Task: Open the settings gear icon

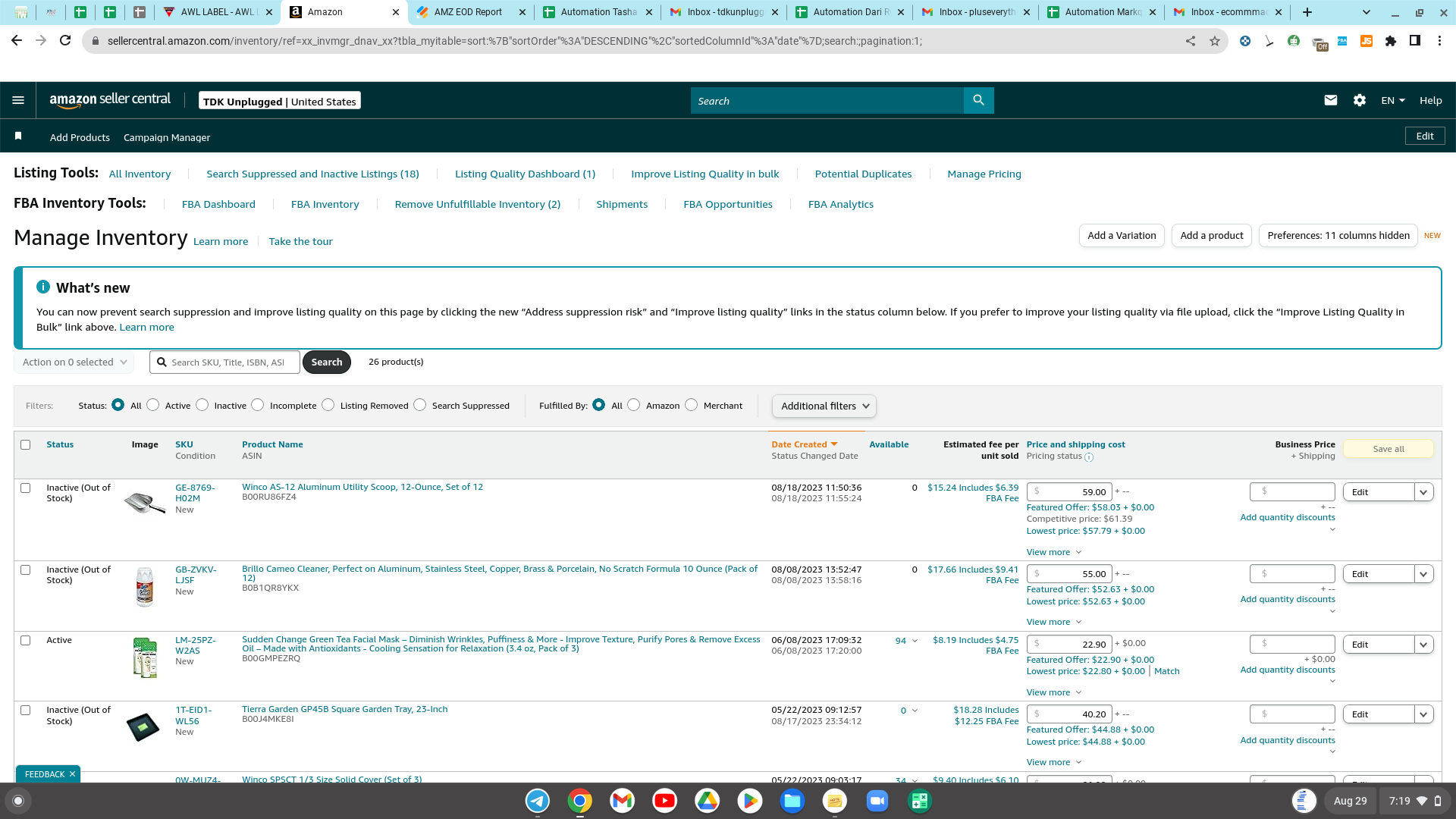Action: tap(1360, 100)
